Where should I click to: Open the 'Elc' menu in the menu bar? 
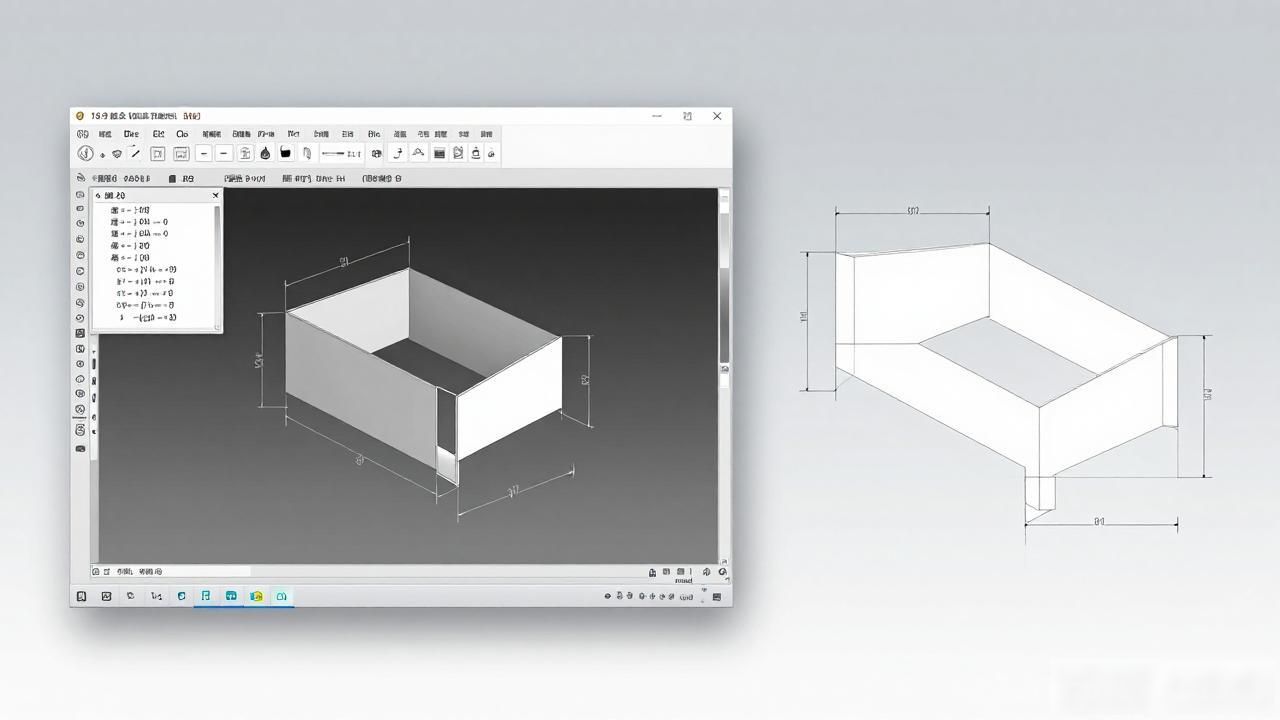point(158,134)
